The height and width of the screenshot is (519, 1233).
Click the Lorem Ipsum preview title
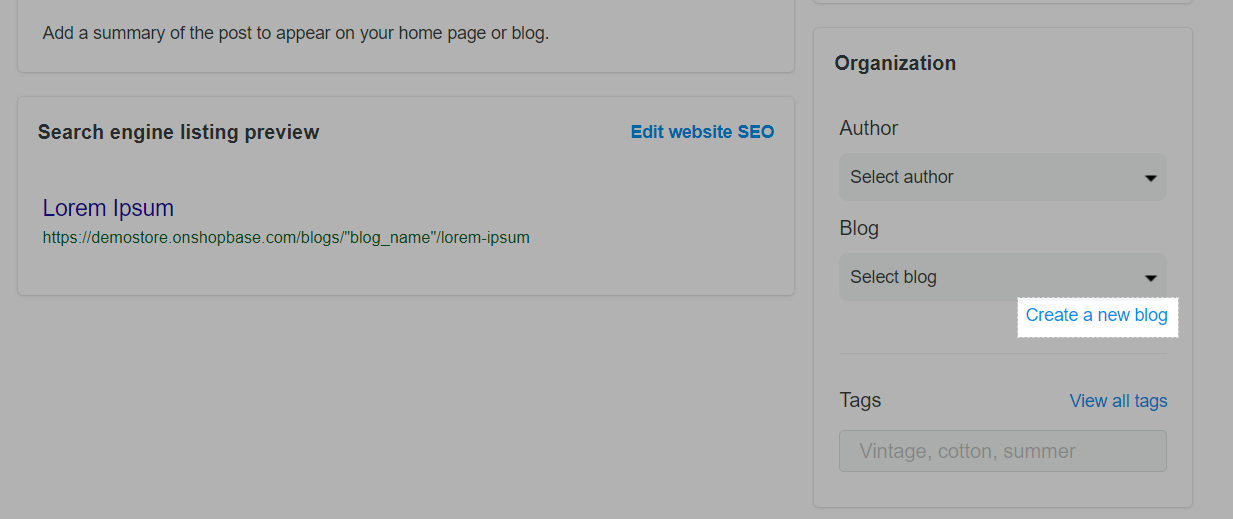point(108,208)
